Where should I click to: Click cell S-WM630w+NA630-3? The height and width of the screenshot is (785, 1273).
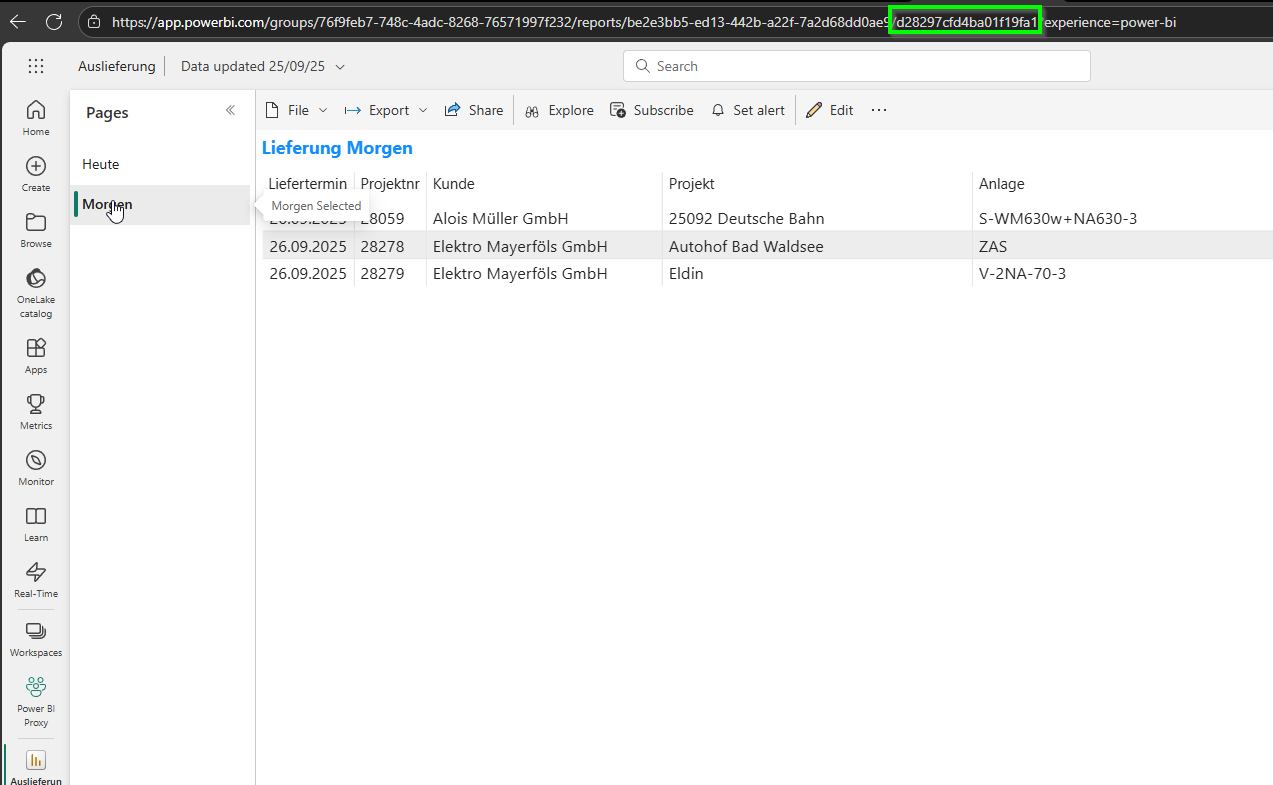click(1058, 218)
